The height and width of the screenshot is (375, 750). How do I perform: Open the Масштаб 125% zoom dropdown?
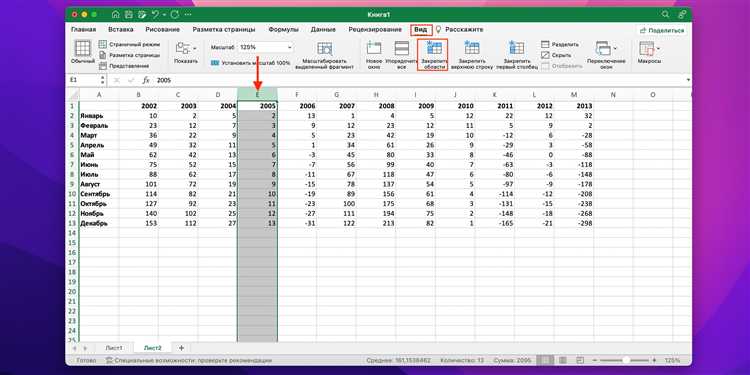pyautogui.click(x=265, y=47)
